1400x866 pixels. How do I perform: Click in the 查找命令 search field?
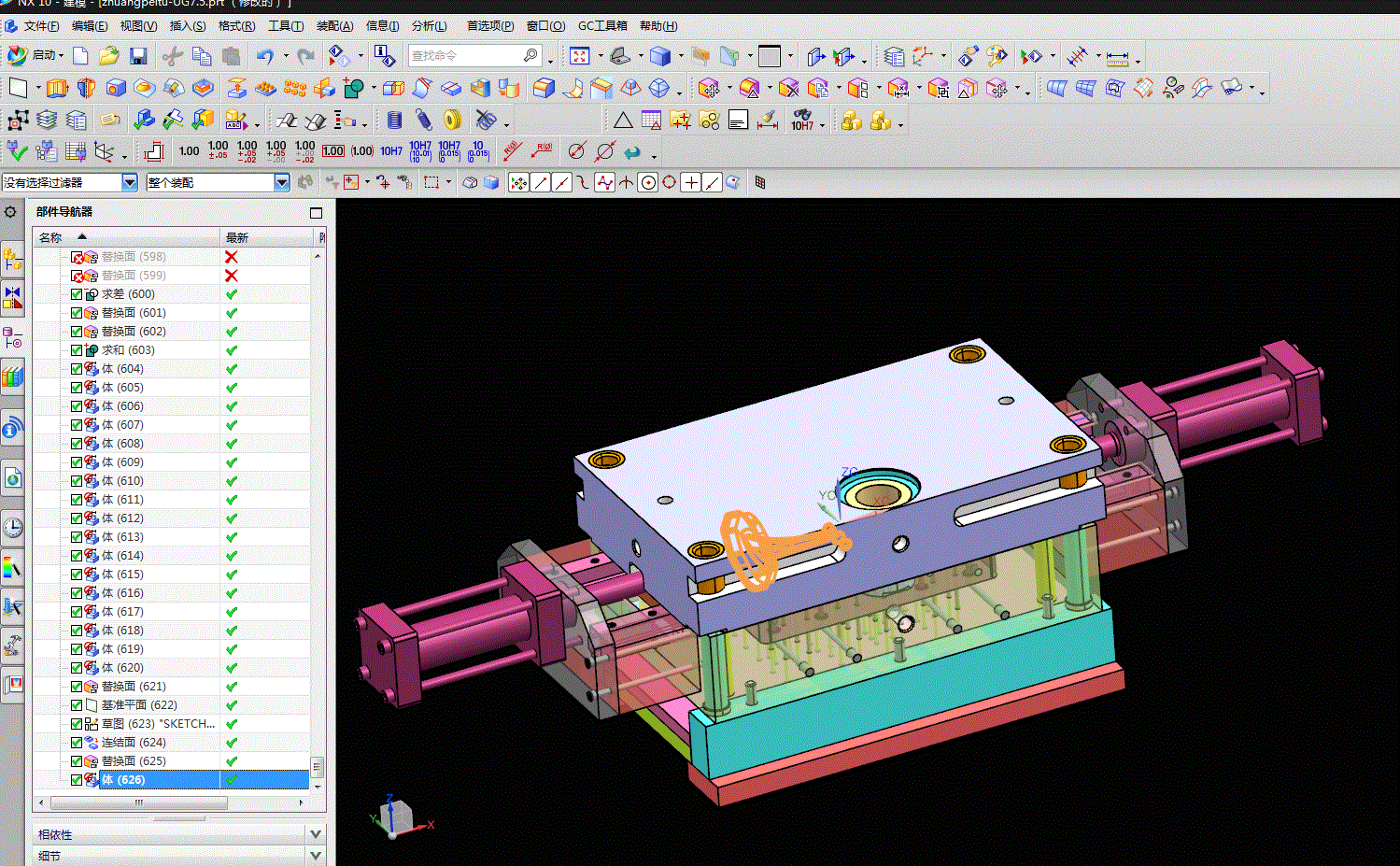(464, 56)
